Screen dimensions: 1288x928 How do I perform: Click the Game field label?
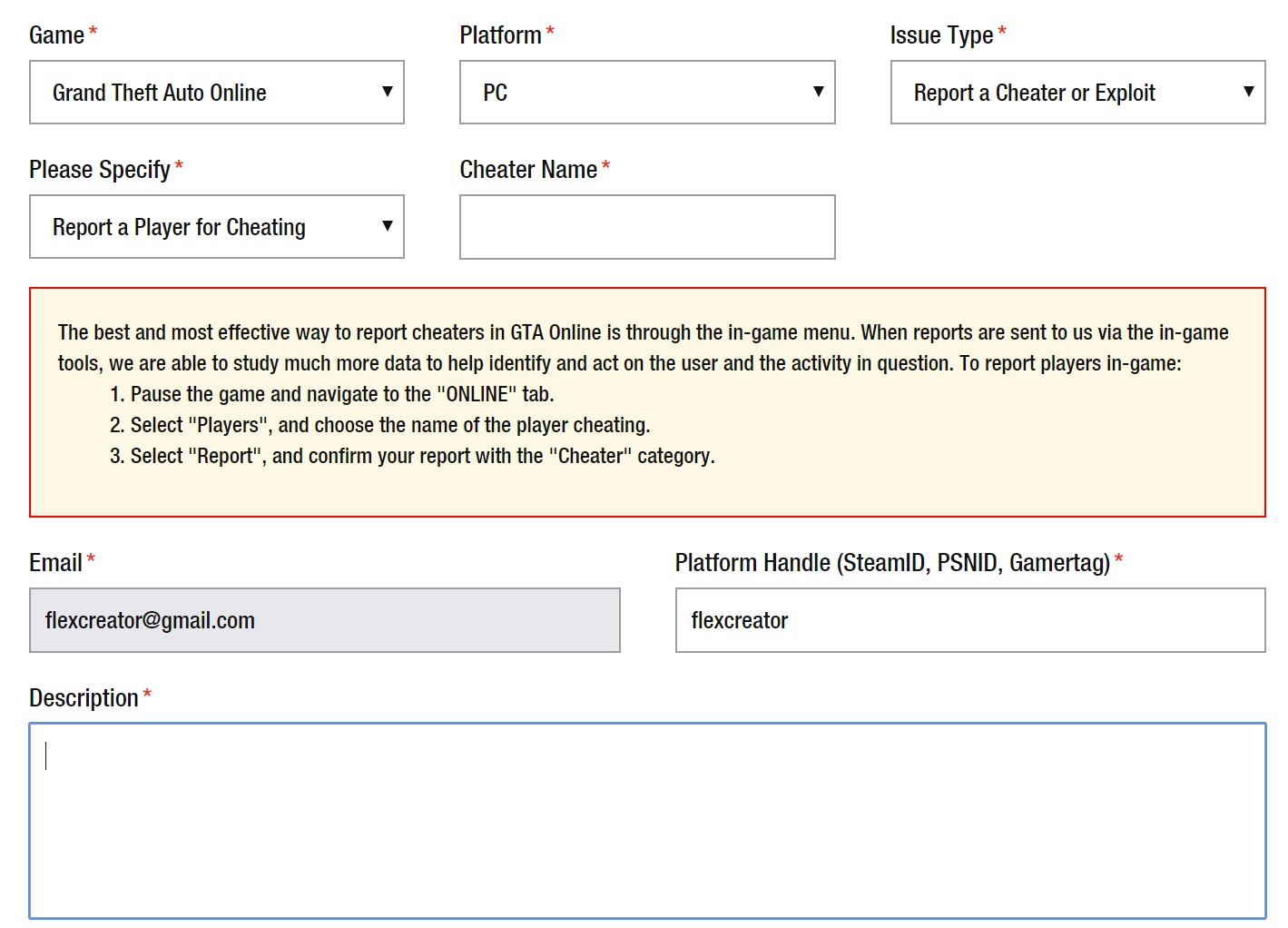pyautogui.click(x=56, y=35)
